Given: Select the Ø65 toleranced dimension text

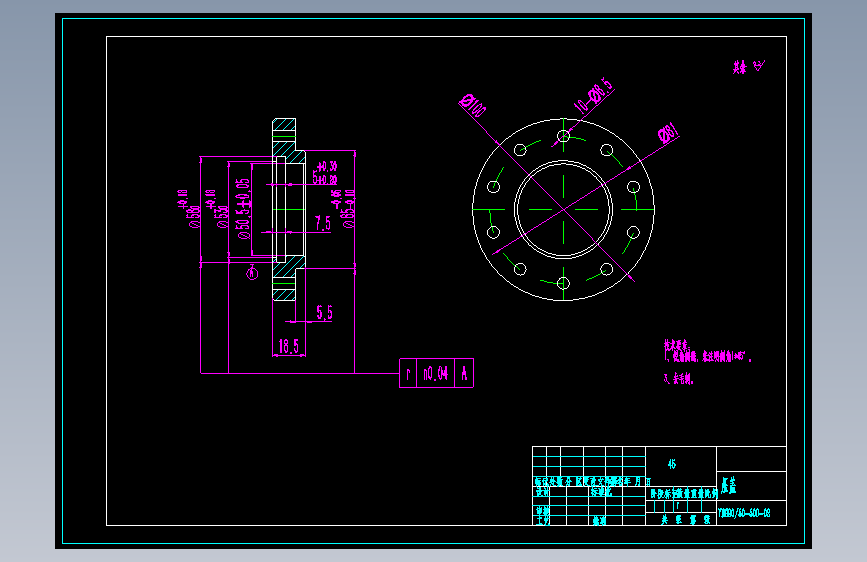Looking at the screenshot, I should pos(343,209).
